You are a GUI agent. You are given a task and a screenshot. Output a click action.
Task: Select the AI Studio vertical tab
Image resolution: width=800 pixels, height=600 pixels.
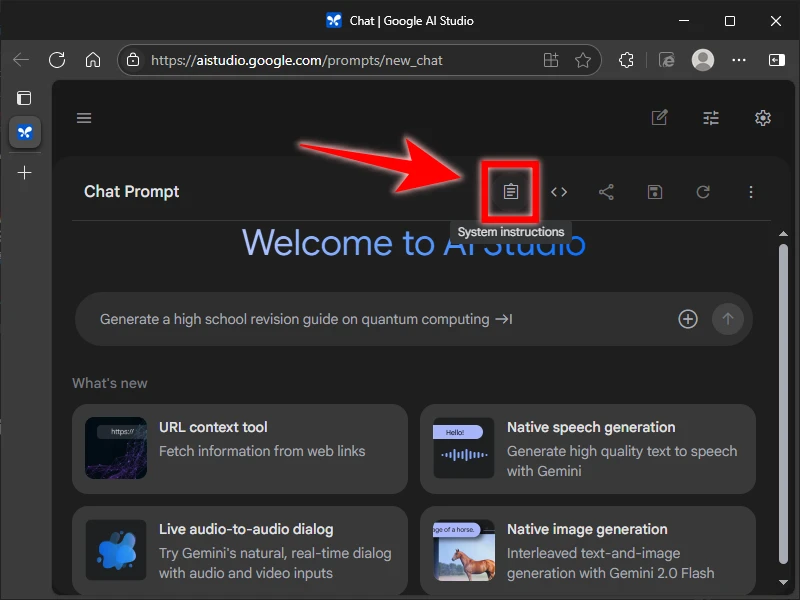pyautogui.click(x=25, y=133)
